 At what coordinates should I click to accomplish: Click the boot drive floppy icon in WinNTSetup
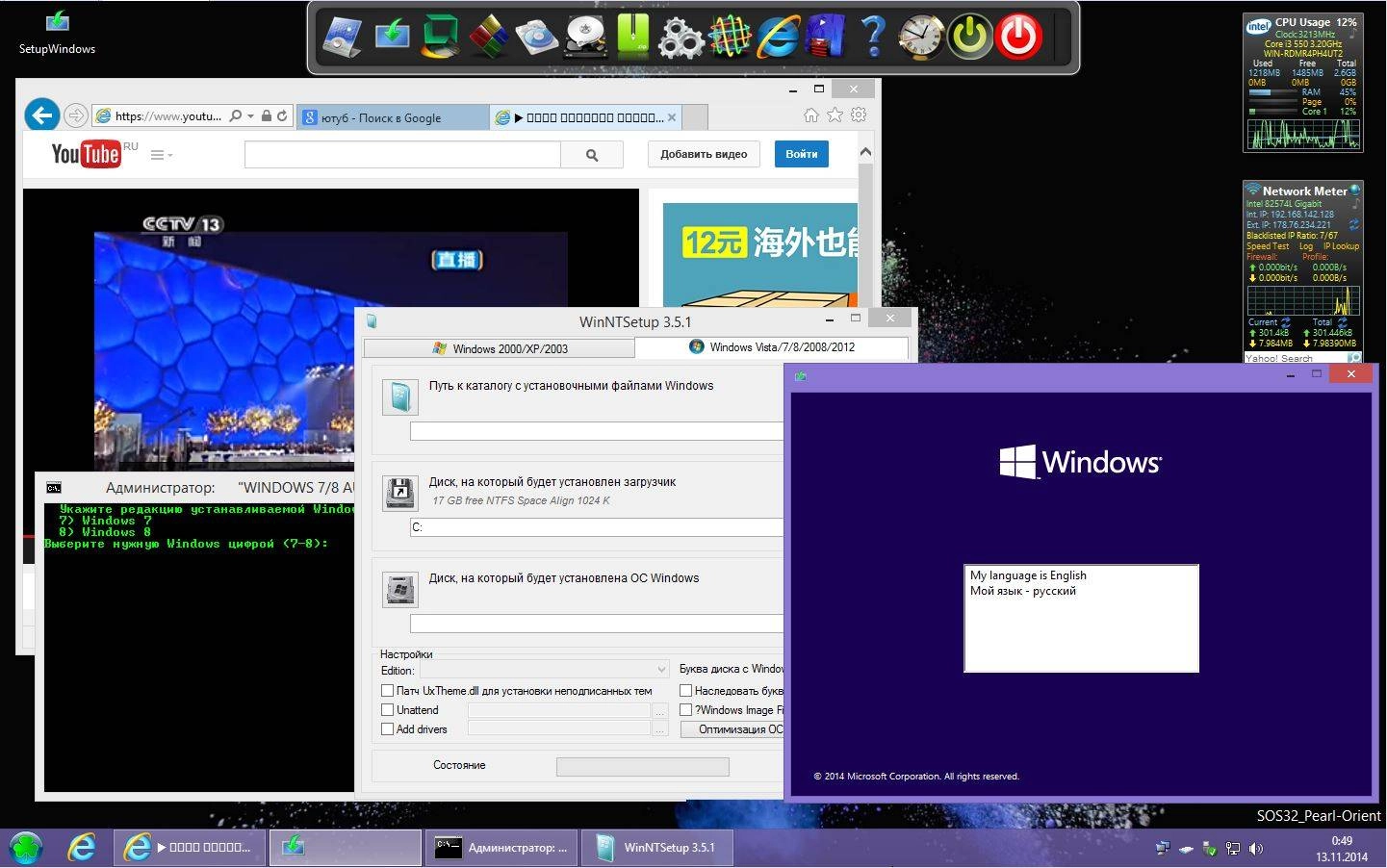click(399, 492)
